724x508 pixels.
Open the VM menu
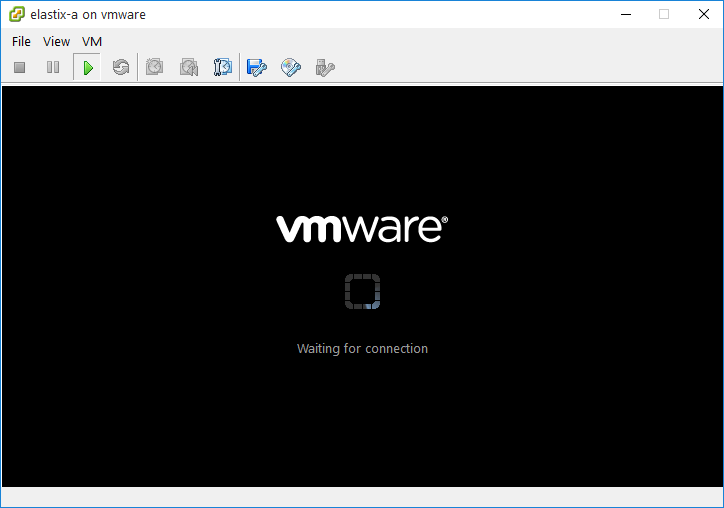click(x=92, y=42)
